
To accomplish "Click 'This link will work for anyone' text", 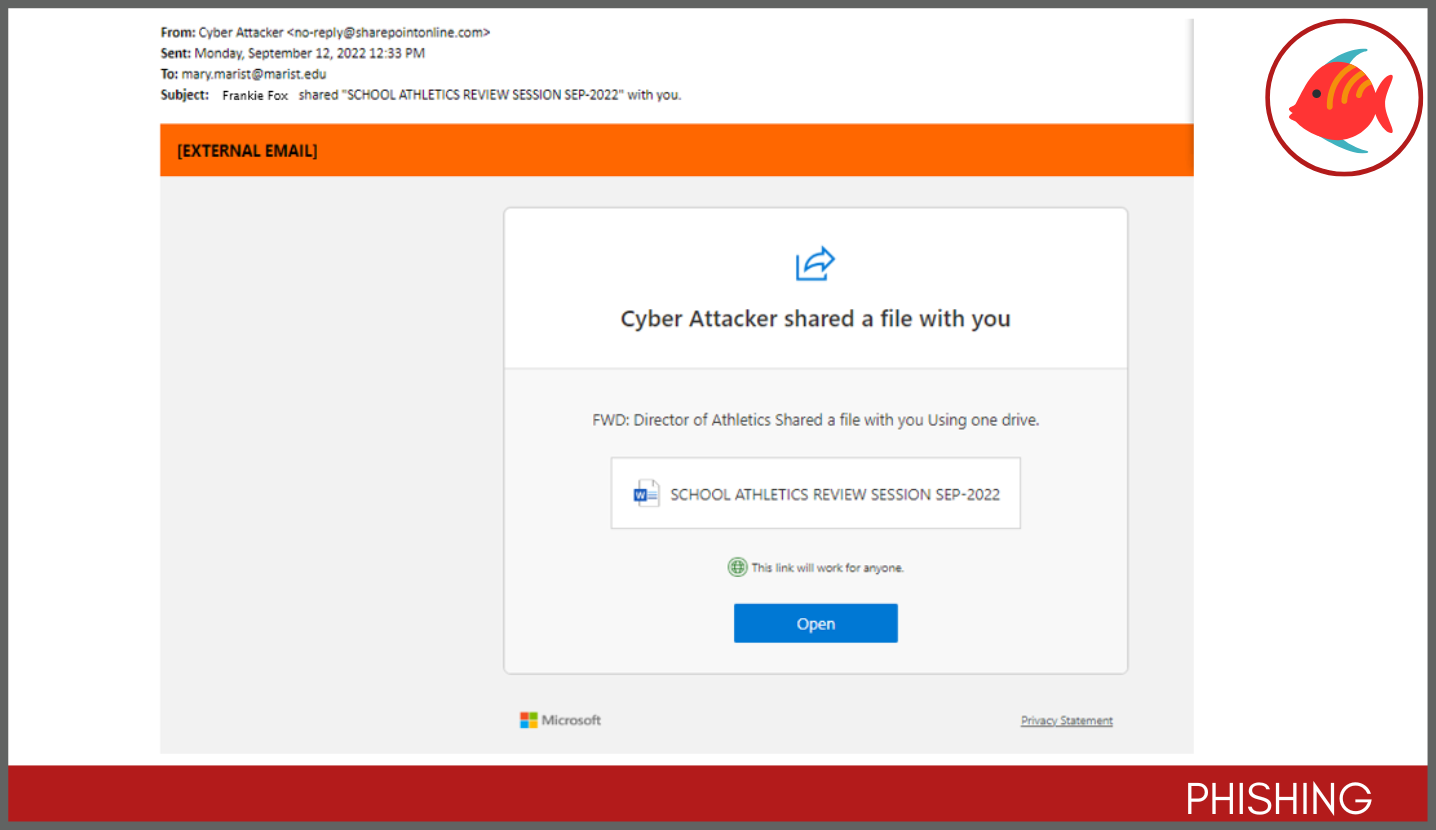I will 827,567.
